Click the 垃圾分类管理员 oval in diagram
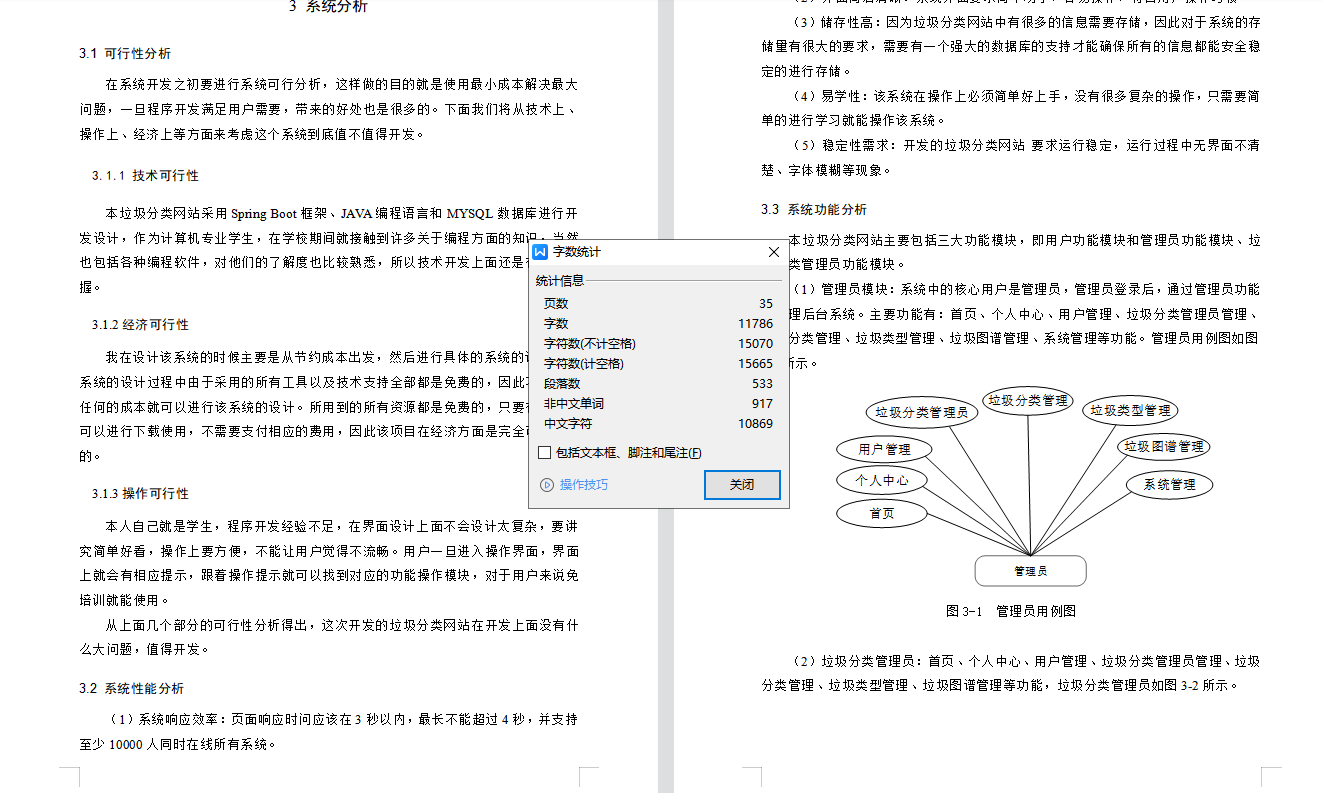Screen dimensions: 1323x793 pyautogui.click(x=921, y=412)
